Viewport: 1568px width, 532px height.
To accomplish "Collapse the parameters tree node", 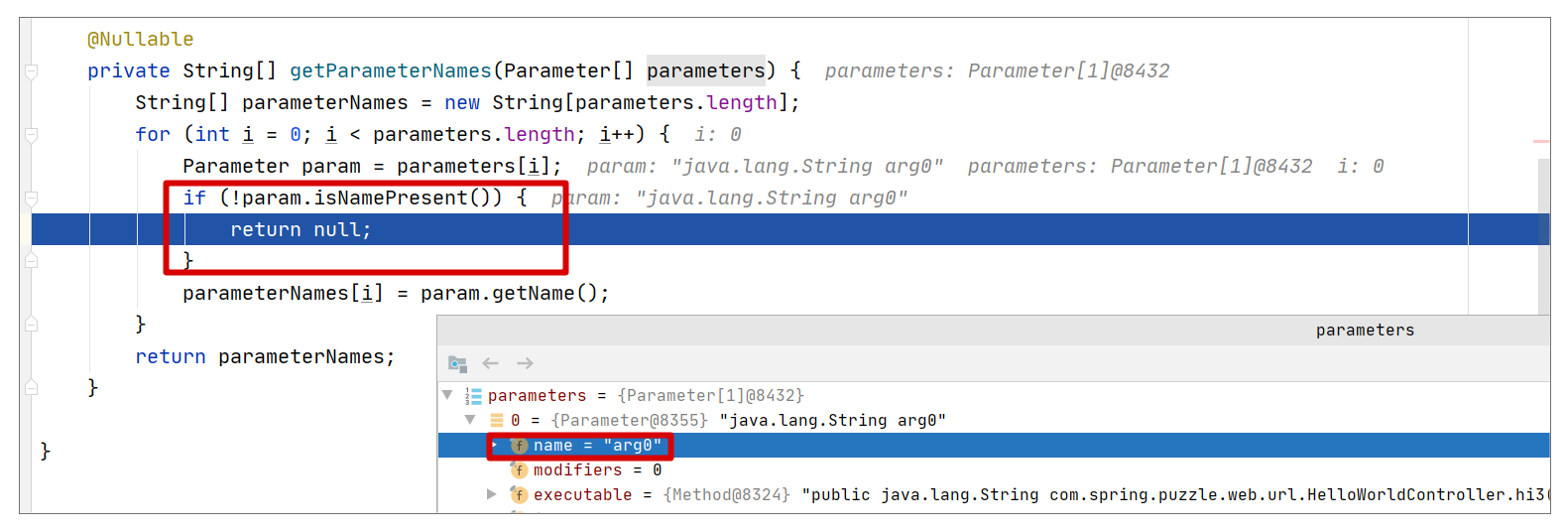I will (447, 395).
